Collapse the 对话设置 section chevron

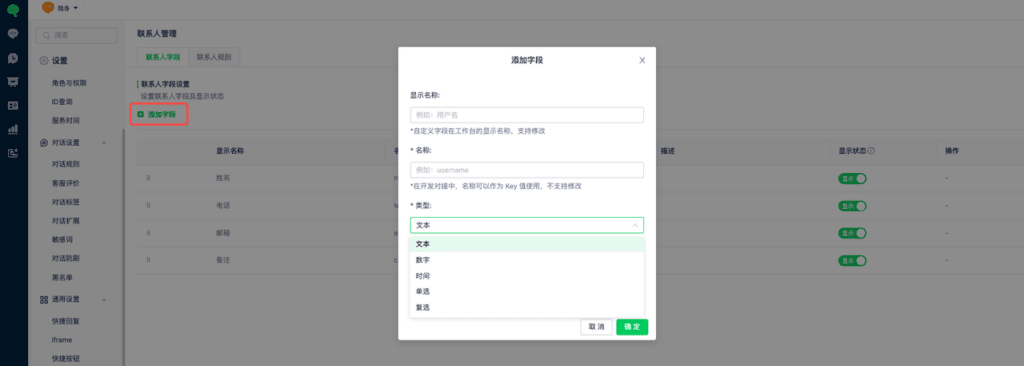[x=104, y=142]
